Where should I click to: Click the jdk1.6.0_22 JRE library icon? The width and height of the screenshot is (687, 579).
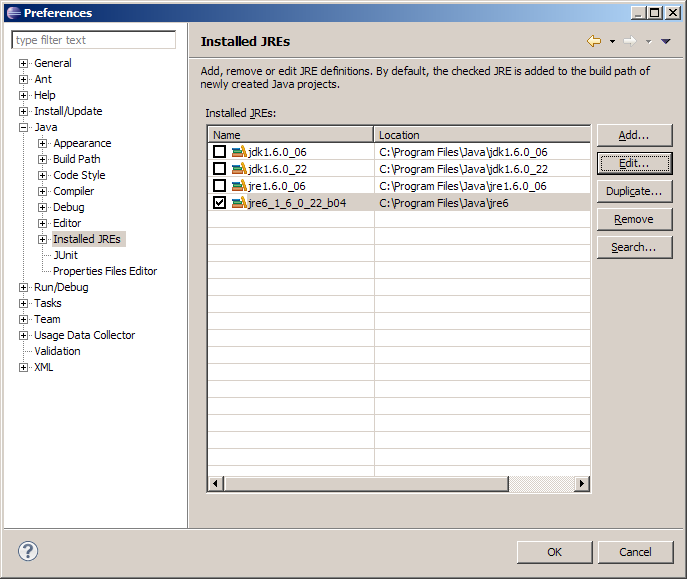(239, 169)
